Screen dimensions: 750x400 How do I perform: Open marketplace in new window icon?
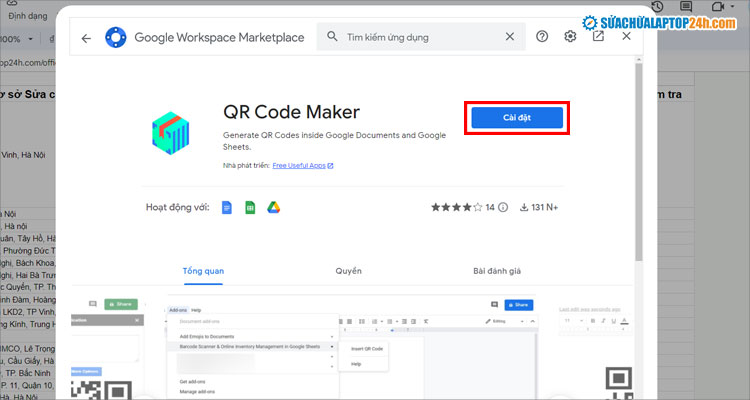coord(598,37)
